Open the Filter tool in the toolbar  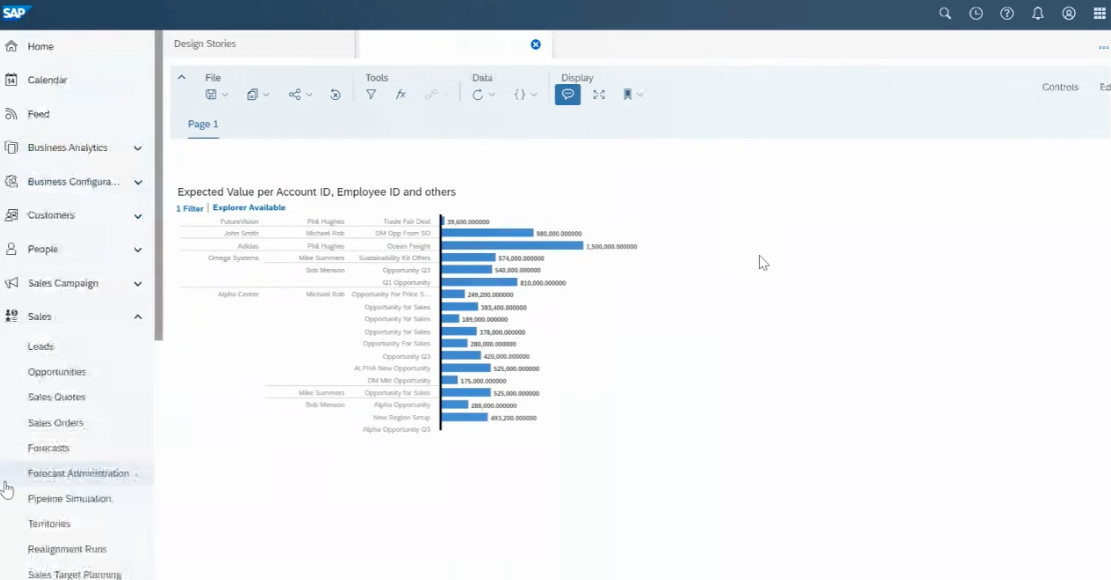371,93
